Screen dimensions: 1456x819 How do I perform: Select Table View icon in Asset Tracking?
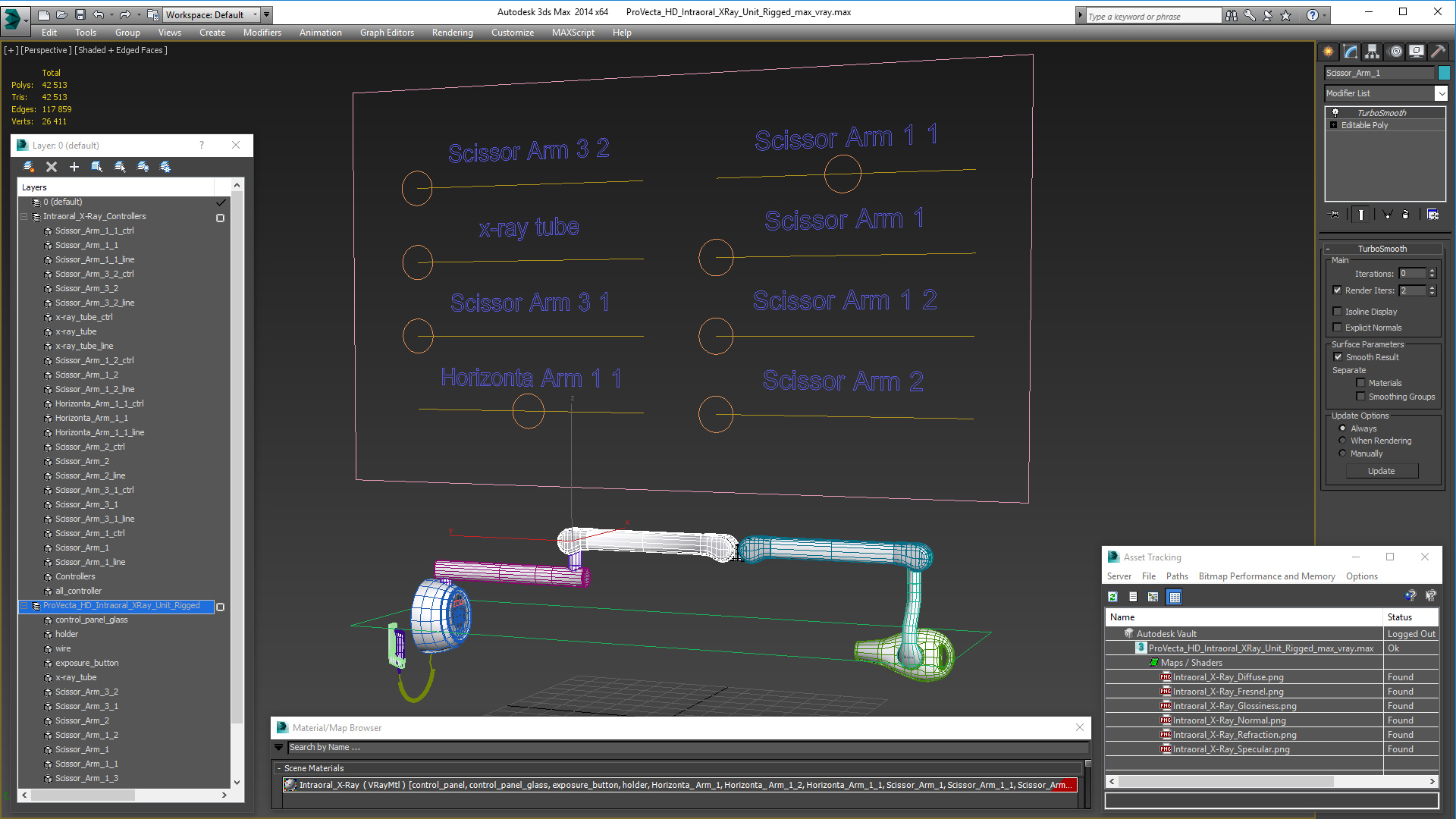pyautogui.click(x=1175, y=597)
